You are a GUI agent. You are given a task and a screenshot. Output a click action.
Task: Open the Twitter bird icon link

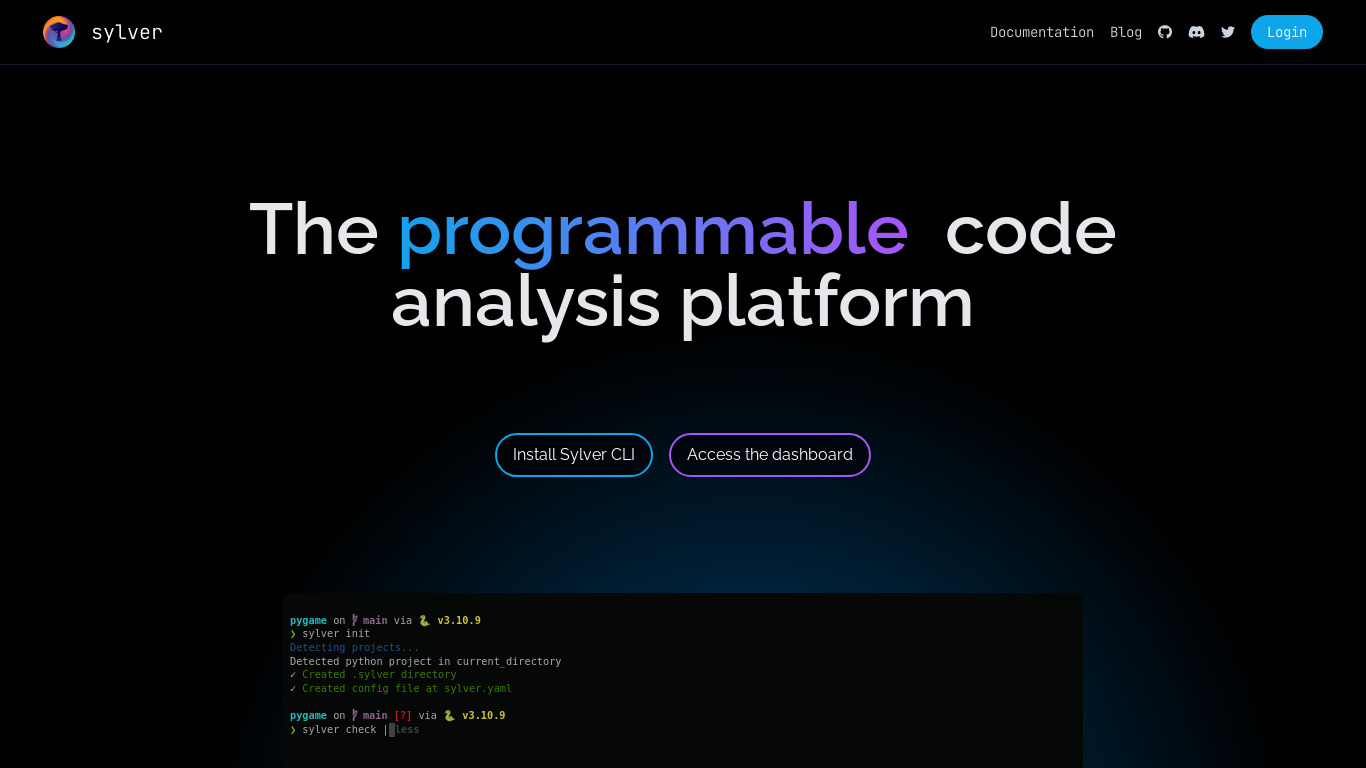[x=1228, y=32]
